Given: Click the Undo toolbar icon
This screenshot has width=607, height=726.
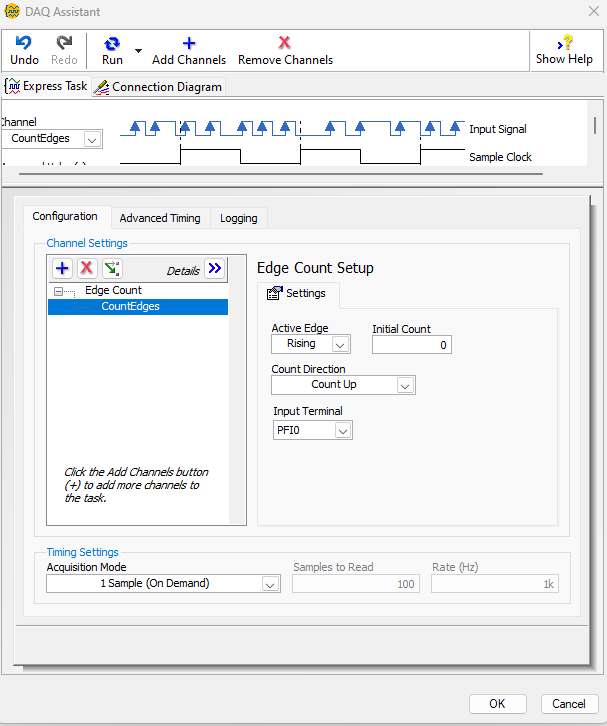Looking at the screenshot, I should tap(24, 43).
